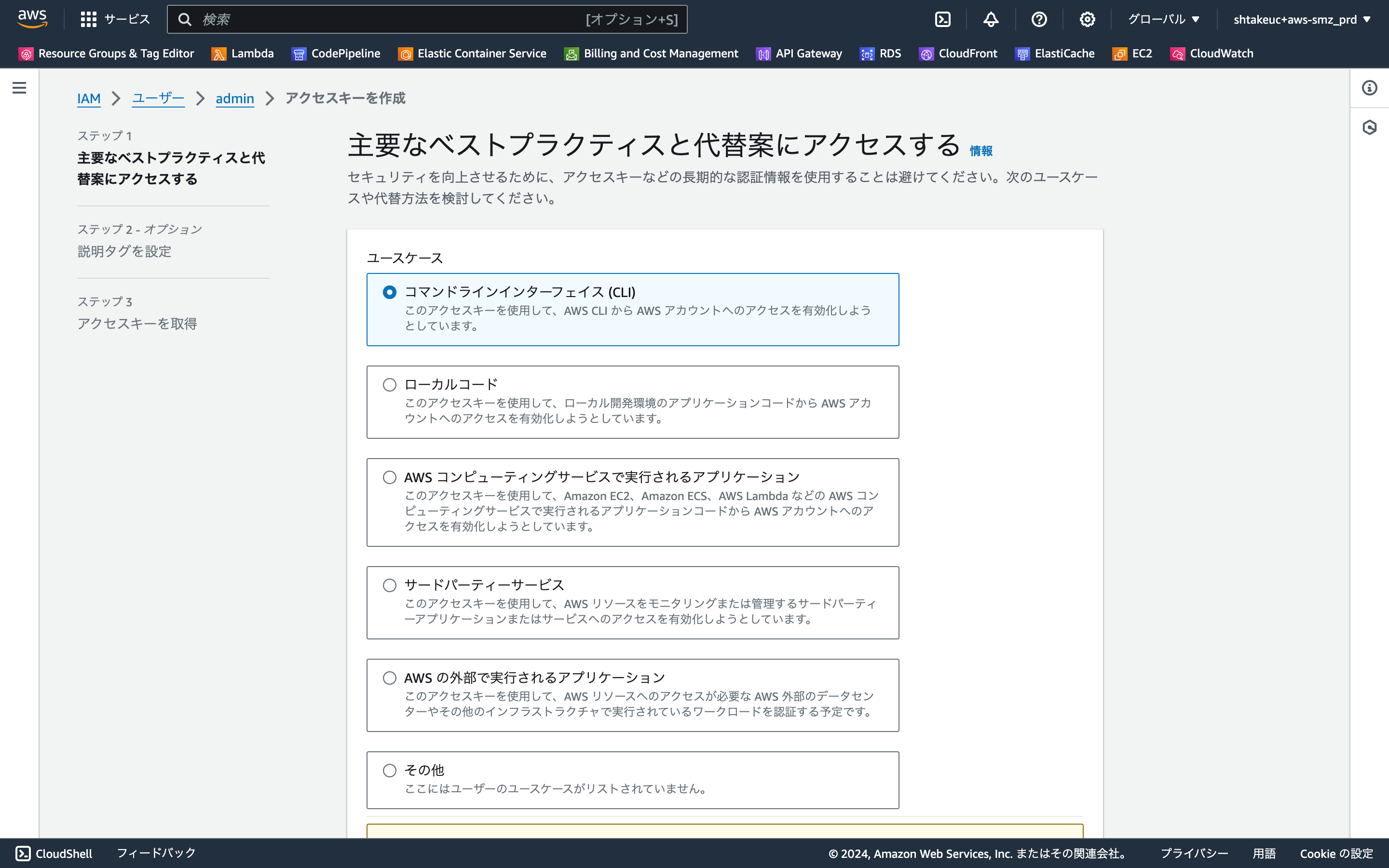Open Billing and Cost Management shortcut
1389x868 pixels.
point(652,54)
